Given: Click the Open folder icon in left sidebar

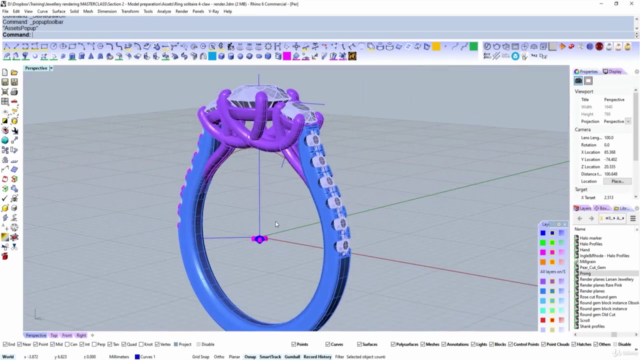Looking at the screenshot, I should (x=14, y=72).
